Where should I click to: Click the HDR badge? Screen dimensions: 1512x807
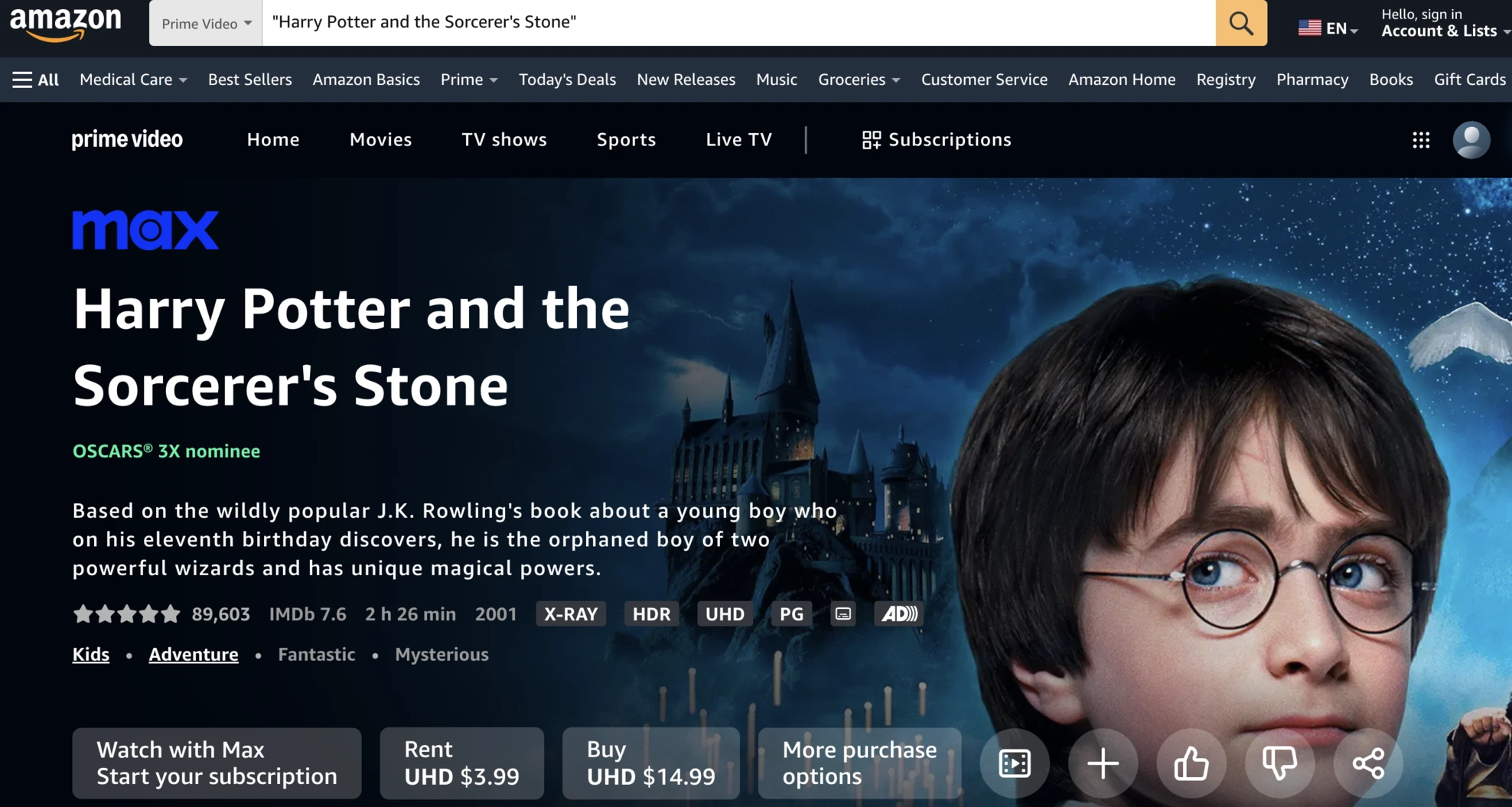pyautogui.click(x=652, y=614)
